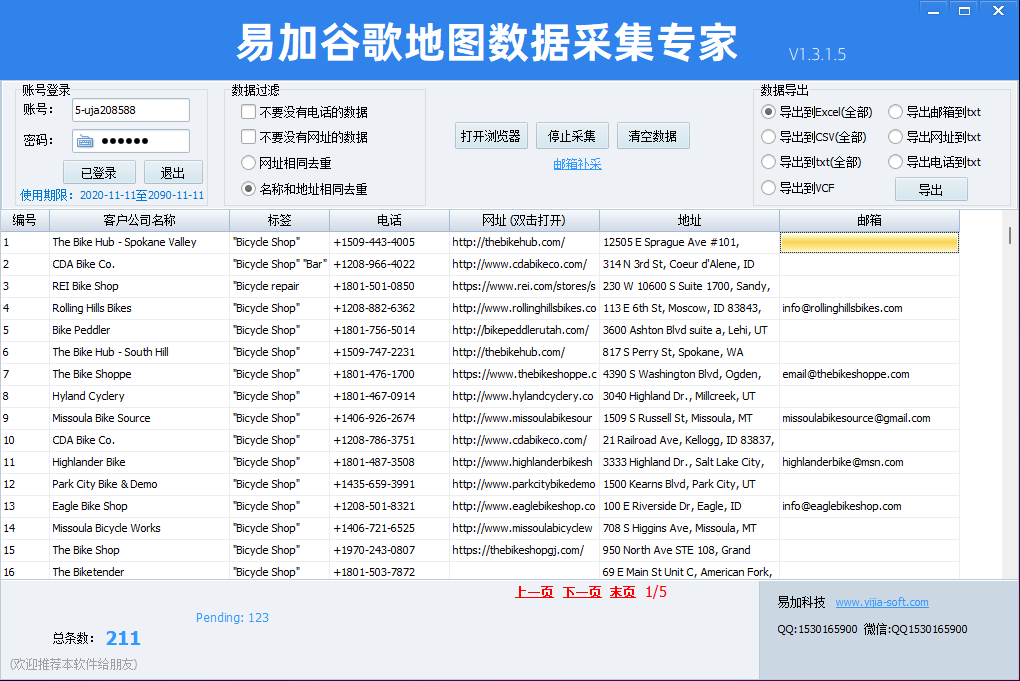The image size is (1020, 681).
Task: Sort by 客户公司名称 column header
Action: [139, 220]
